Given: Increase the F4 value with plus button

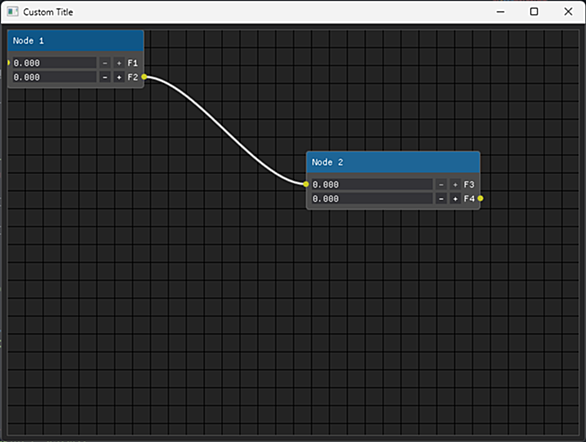Looking at the screenshot, I should pos(455,198).
